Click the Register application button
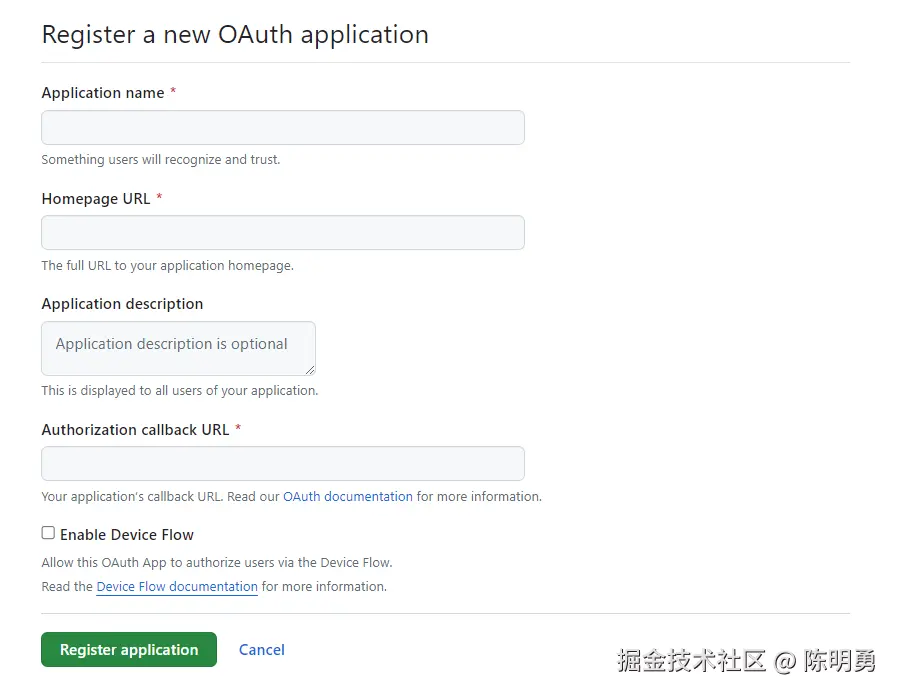The width and height of the screenshot is (898, 695). 129,649
